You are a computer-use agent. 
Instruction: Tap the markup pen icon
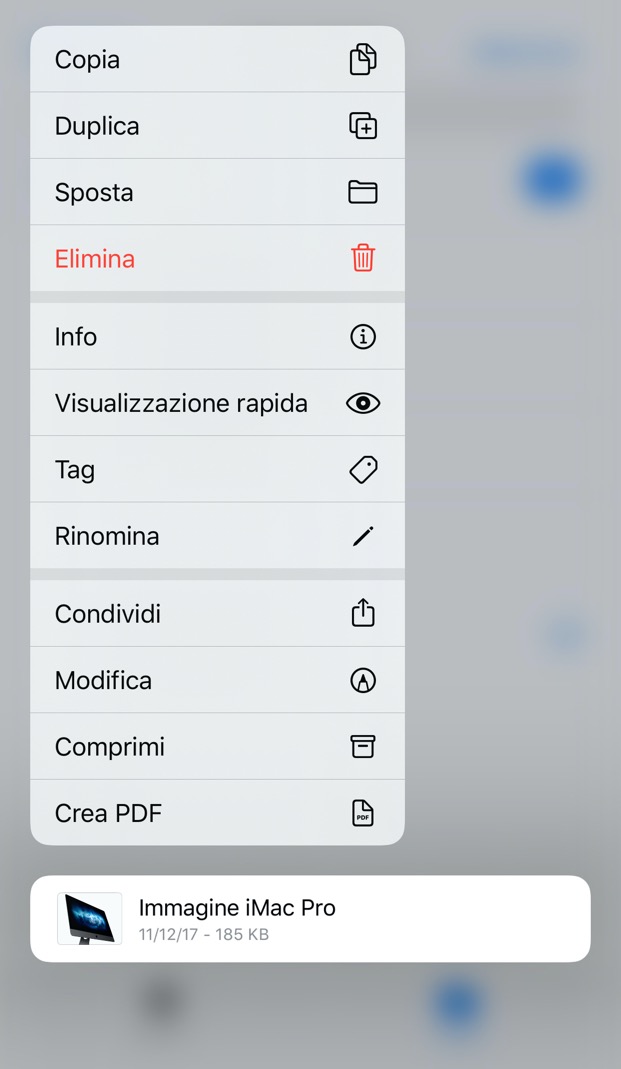click(363, 680)
